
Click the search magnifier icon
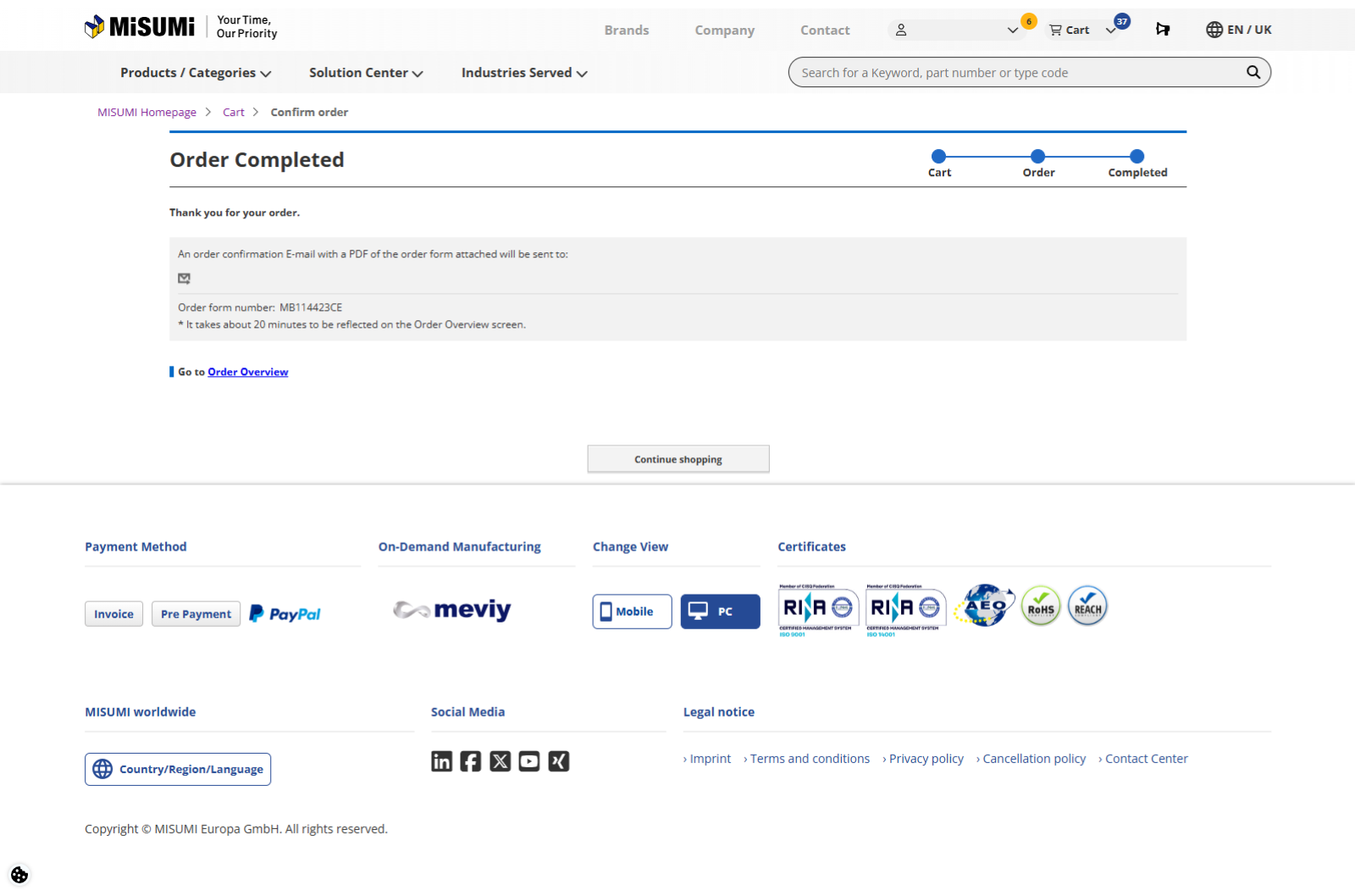(x=1253, y=73)
